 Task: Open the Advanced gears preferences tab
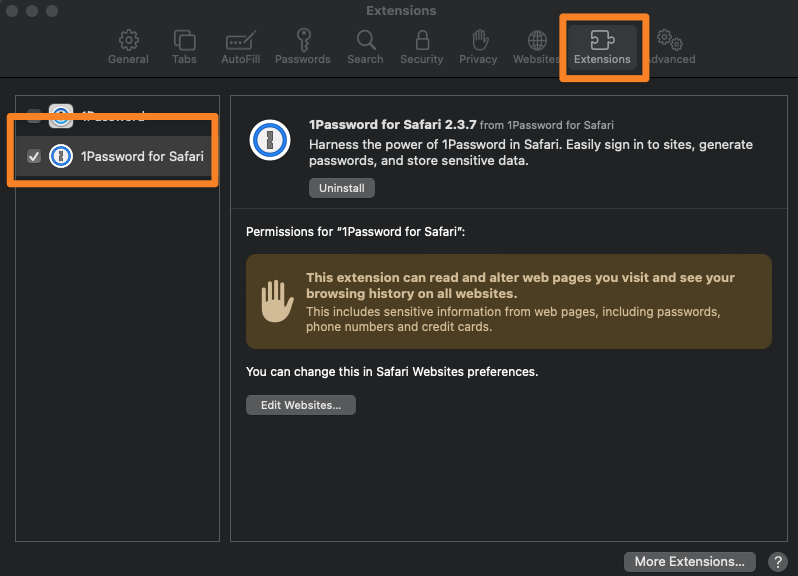pos(670,47)
